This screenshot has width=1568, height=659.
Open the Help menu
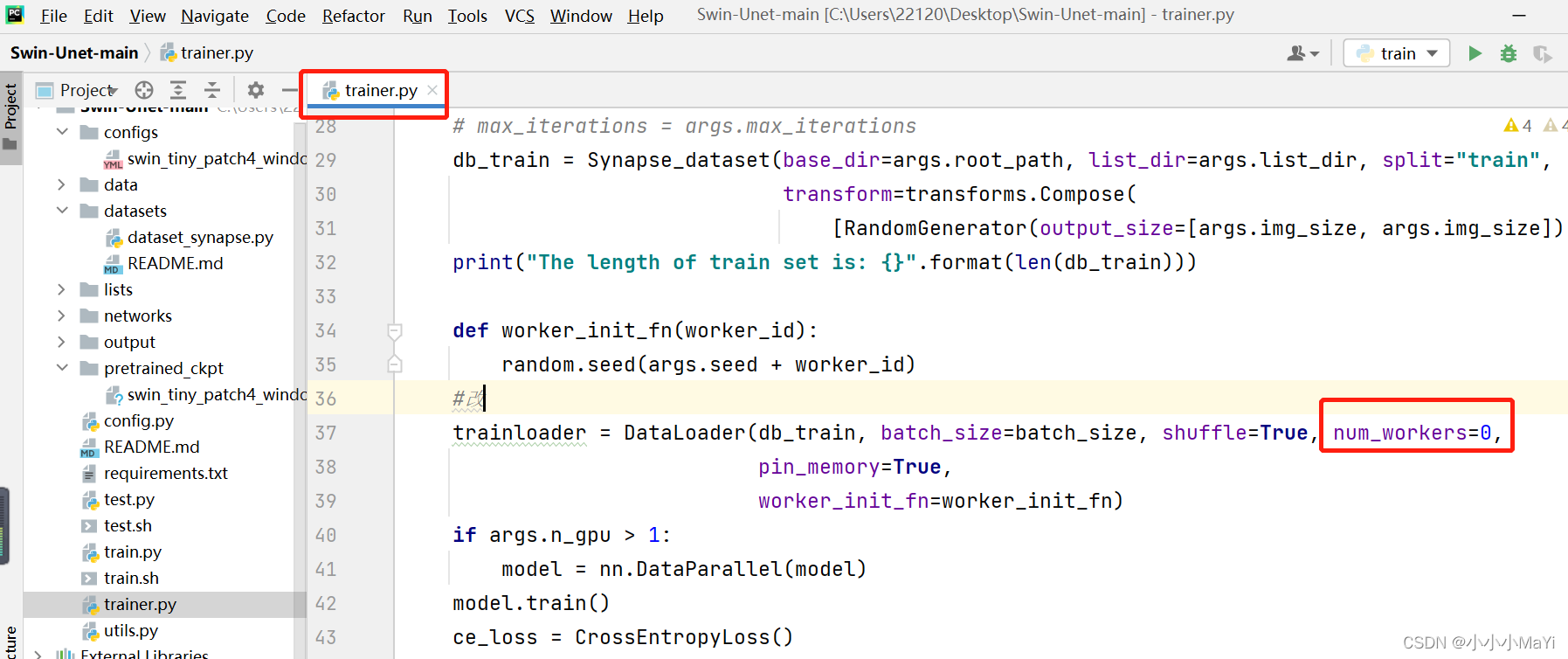646,16
